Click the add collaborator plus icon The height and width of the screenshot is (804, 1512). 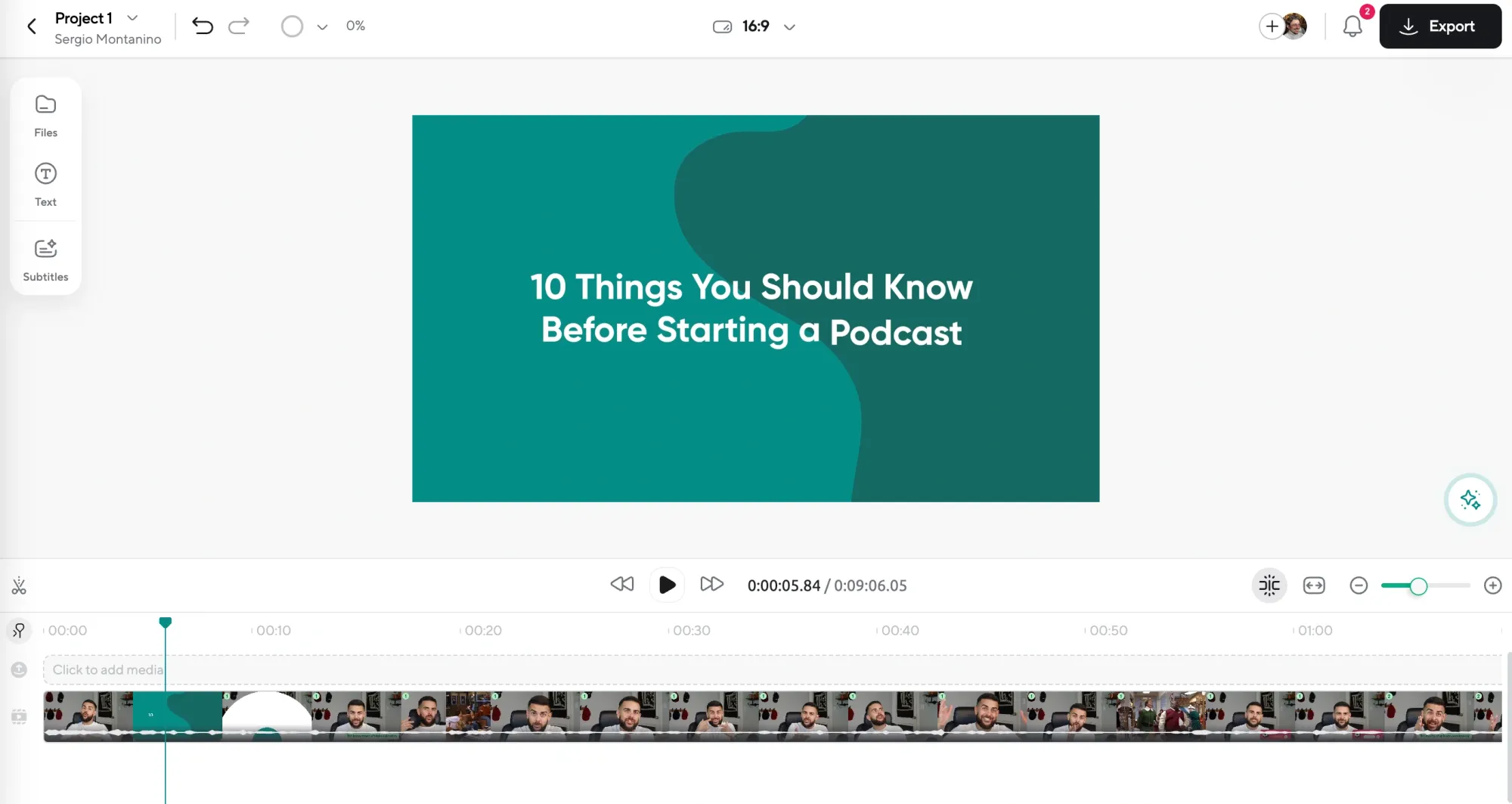pyautogui.click(x=1272, y=26)
